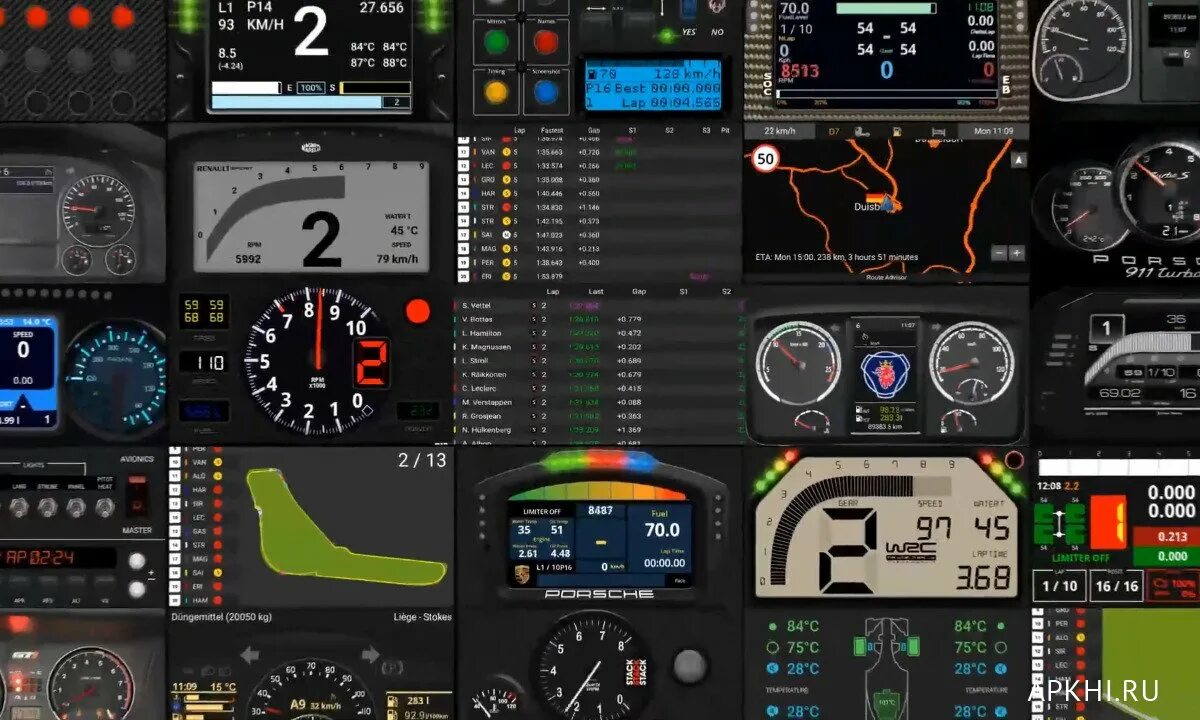Click the SOC percentage bar under 8513 RPM

[x=887, y=95]
